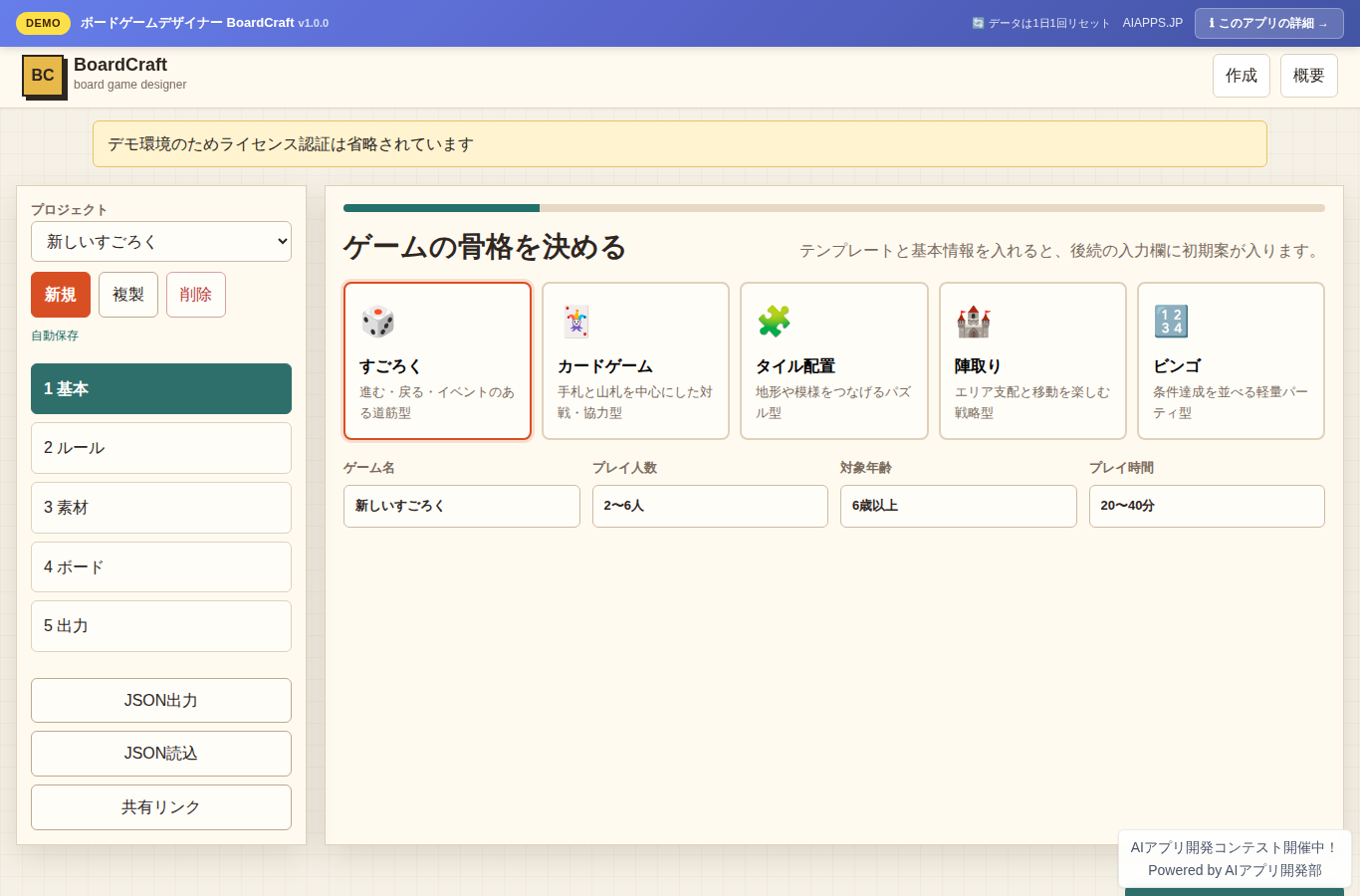Click the castle icon on 陣取り card
Image resolution: width=1360 pixels, height=896 pixels.
tap(973, 322)
